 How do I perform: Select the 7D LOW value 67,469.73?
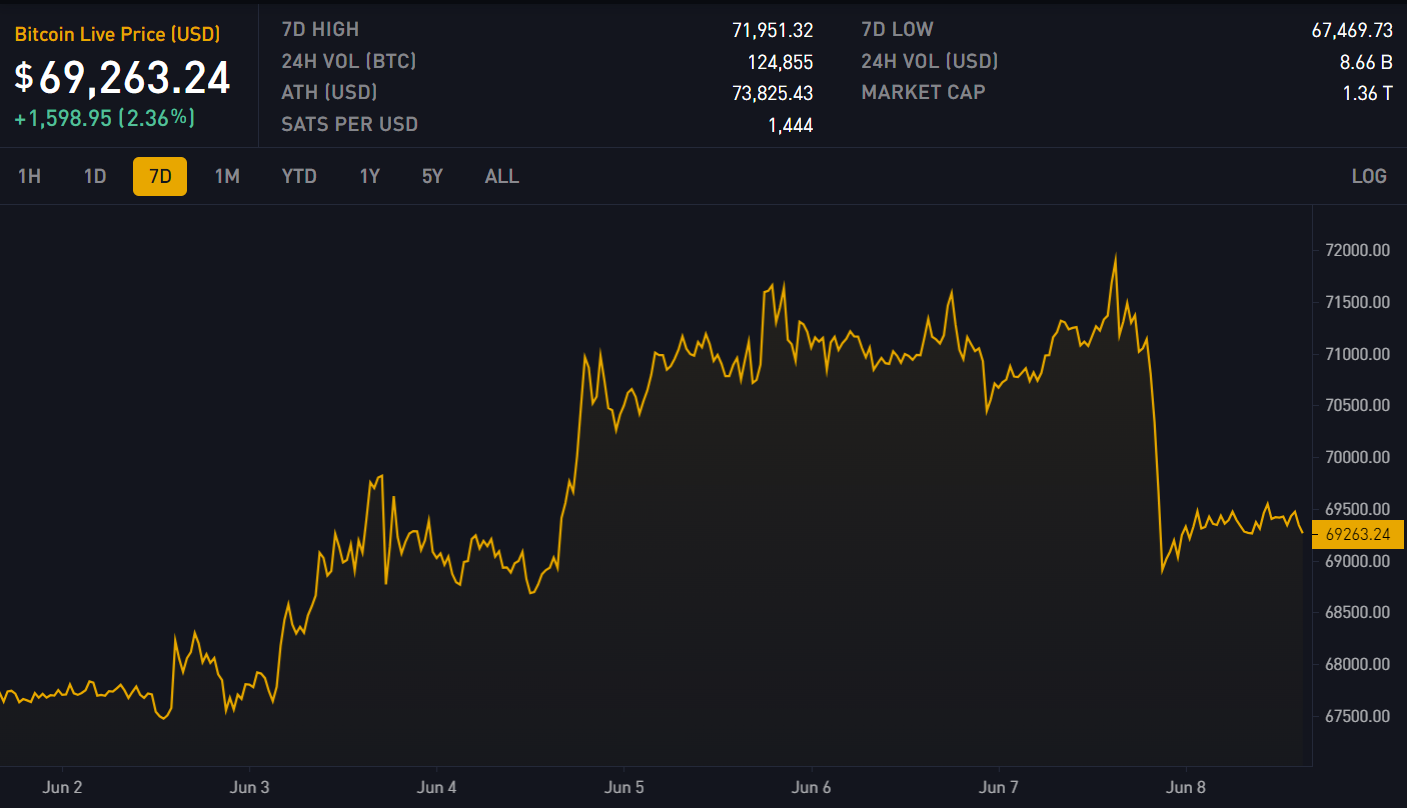1352,30
